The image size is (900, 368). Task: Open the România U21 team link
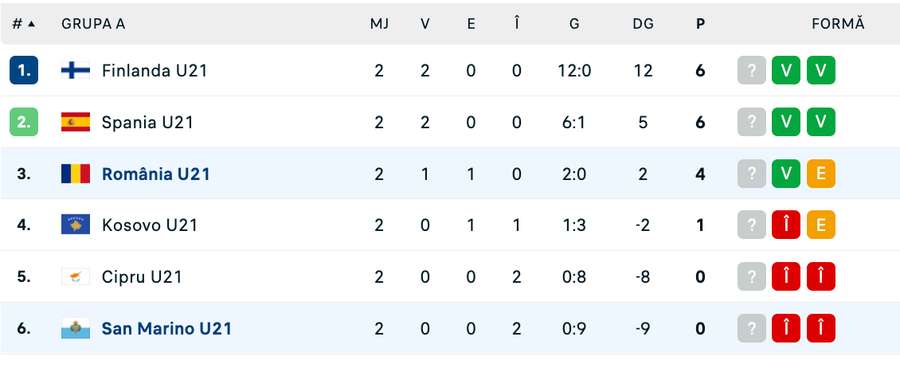[x=156, y=174]
